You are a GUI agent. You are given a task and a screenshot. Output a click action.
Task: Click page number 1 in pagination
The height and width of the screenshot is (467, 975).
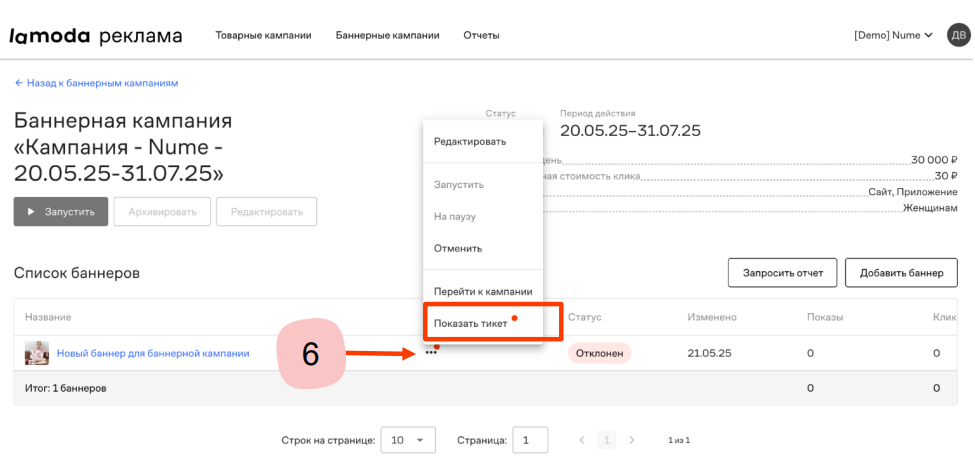[x=606, y=440]
